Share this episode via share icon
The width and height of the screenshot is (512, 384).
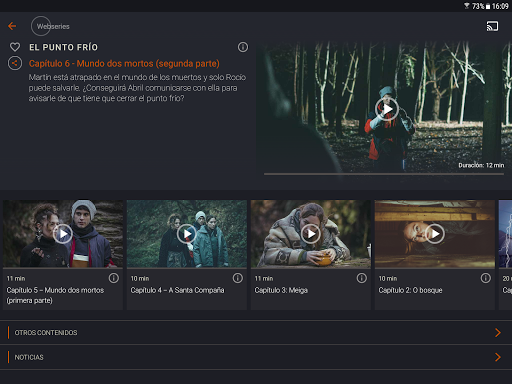tap(15, 63)
